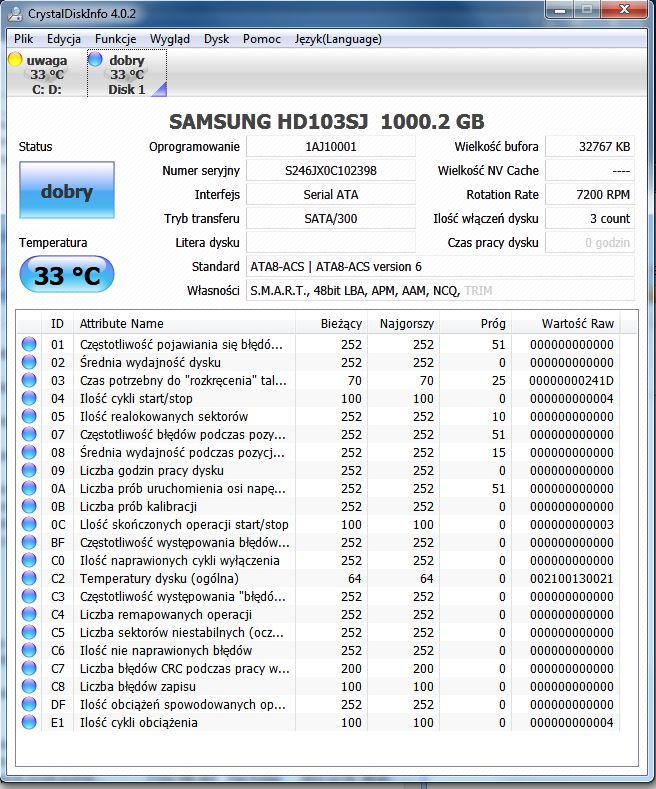Click the Próg column header
656x789 pixels.
click(475, 324)
